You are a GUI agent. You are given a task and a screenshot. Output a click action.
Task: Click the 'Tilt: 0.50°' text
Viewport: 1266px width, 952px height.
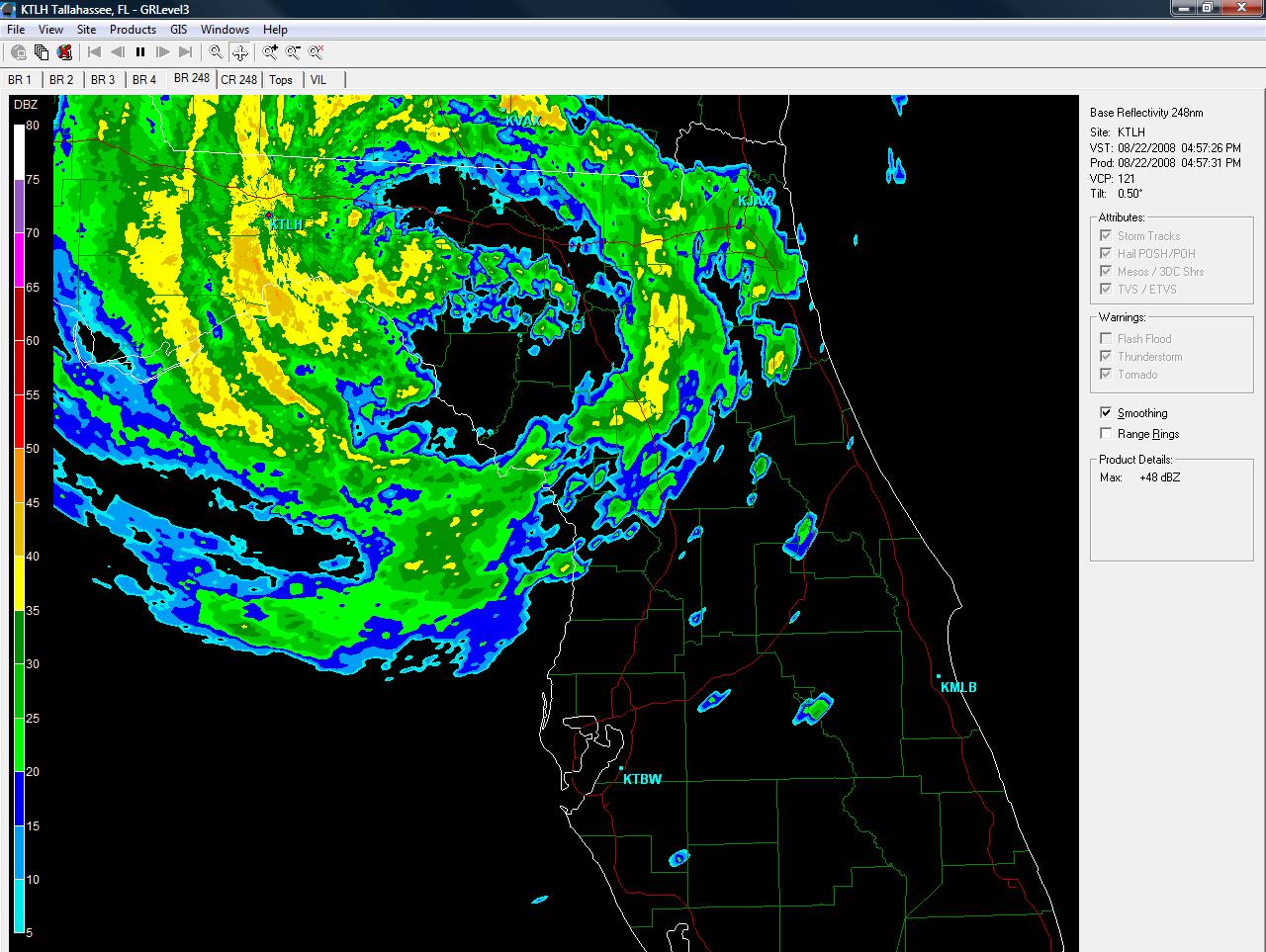[1116, 194]
